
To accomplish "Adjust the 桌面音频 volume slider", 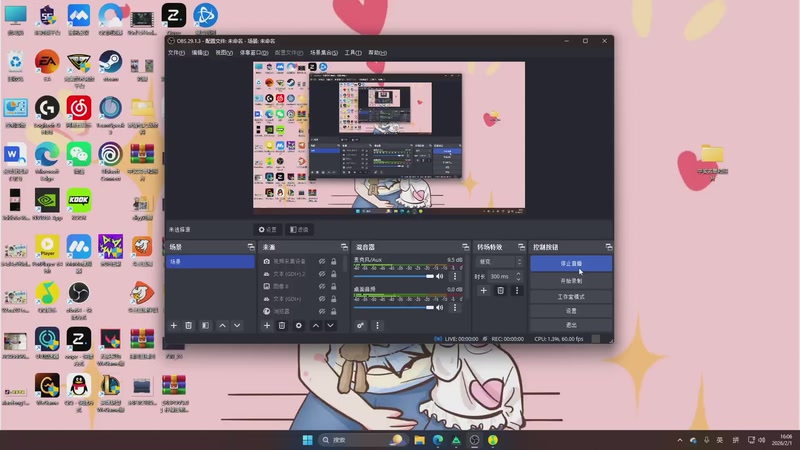I will tap(393, 308).
